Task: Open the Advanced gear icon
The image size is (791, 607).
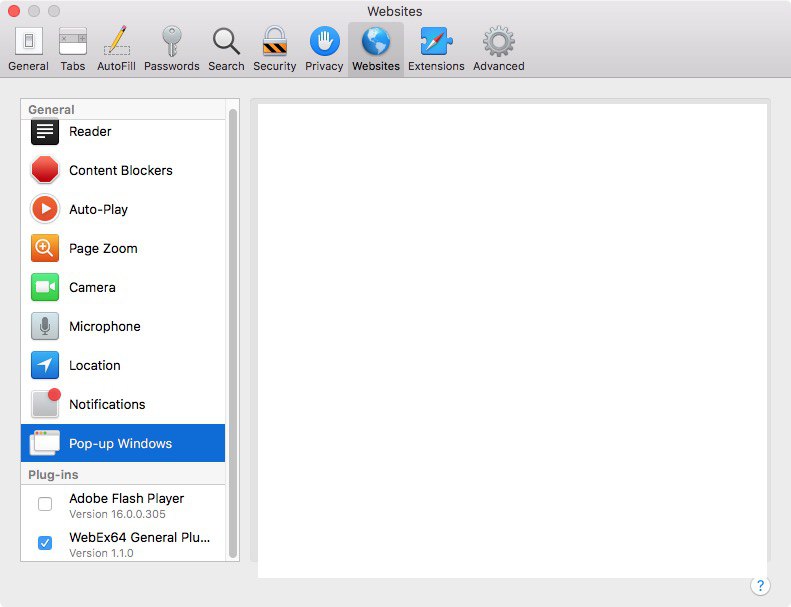Action: point(498,41)
